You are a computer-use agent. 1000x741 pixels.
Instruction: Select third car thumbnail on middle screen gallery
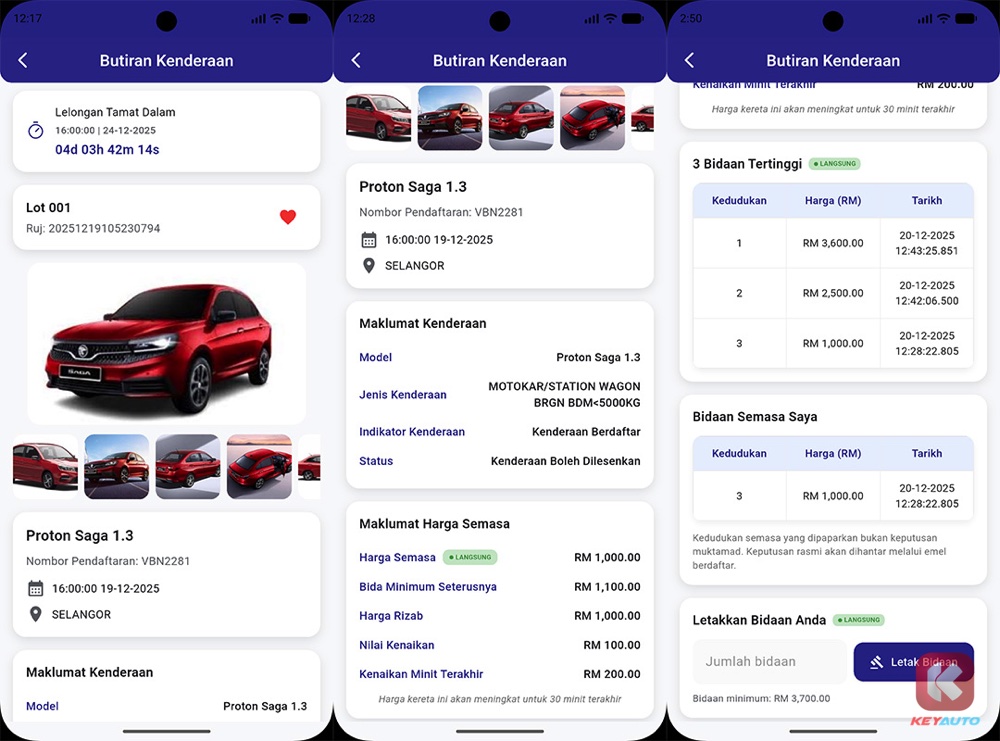point(521,118)
